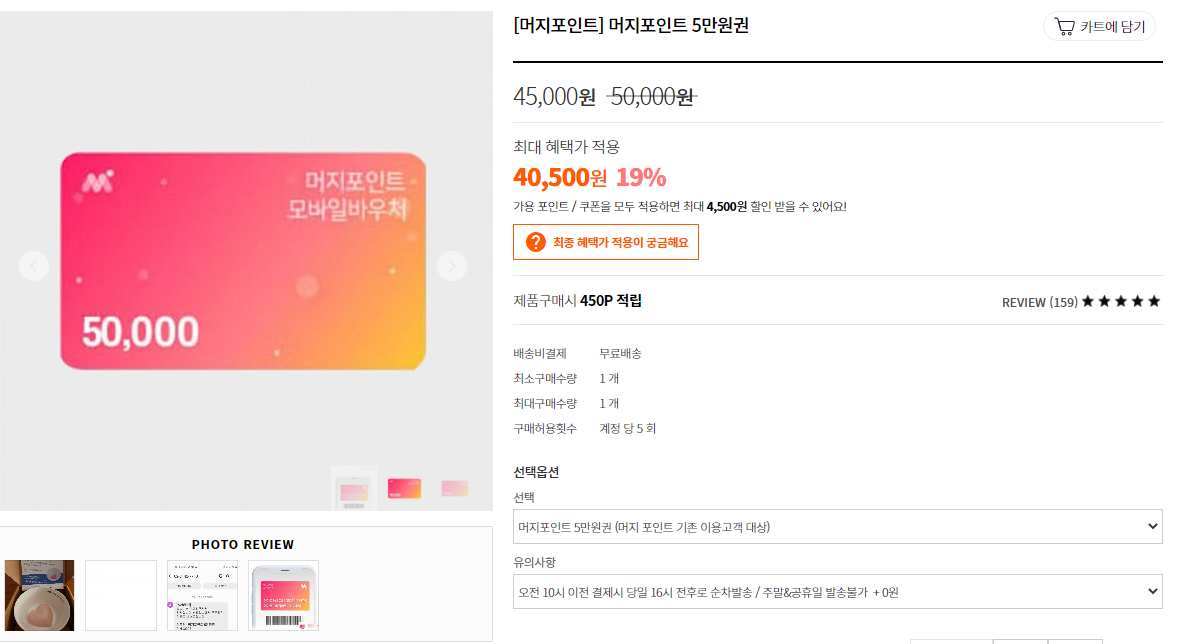Select the last faded card gallery thumbnail

tap(454, 489)
